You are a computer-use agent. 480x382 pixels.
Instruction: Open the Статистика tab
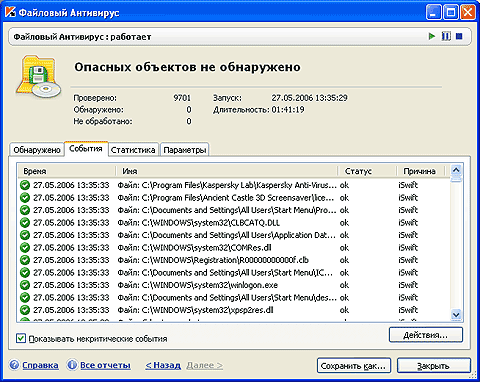click(133, 150)
